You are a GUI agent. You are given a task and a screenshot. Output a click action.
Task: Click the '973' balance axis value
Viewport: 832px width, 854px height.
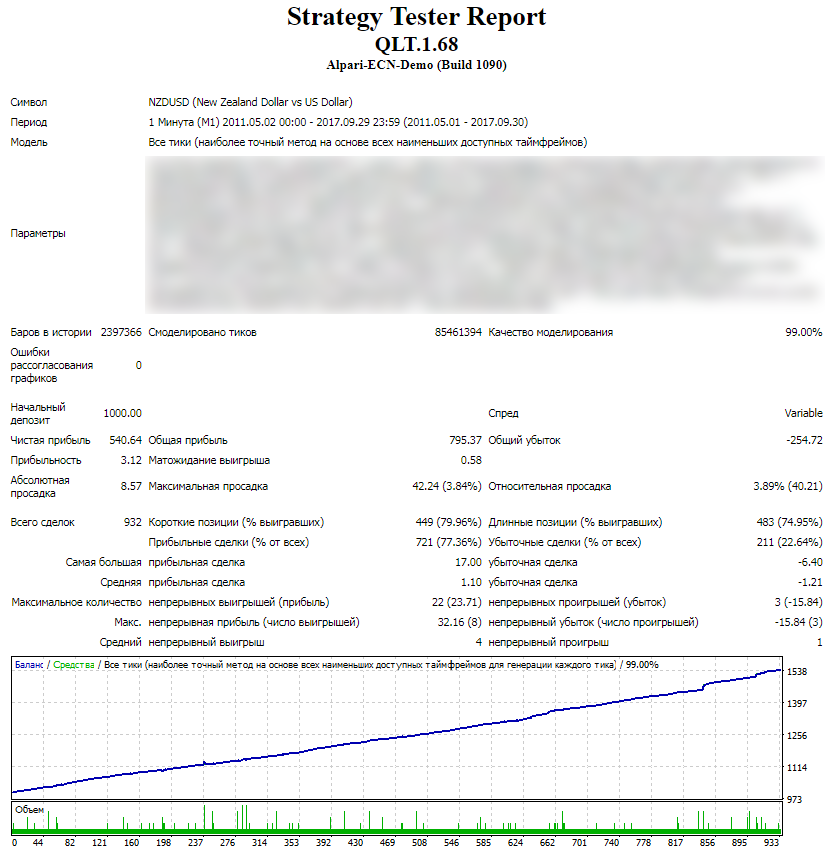click(794, 800)
